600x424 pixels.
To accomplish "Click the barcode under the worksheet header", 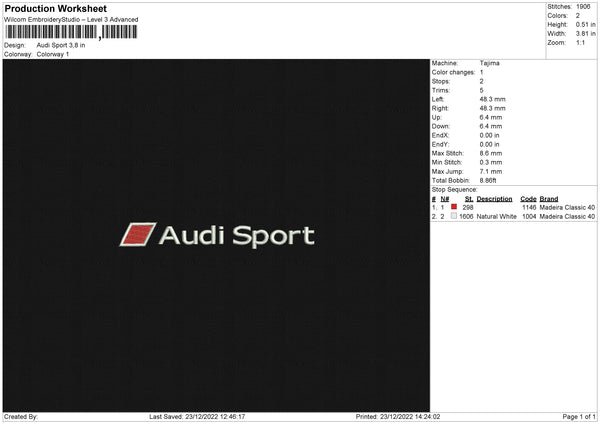I will click(x=71, y=32).
